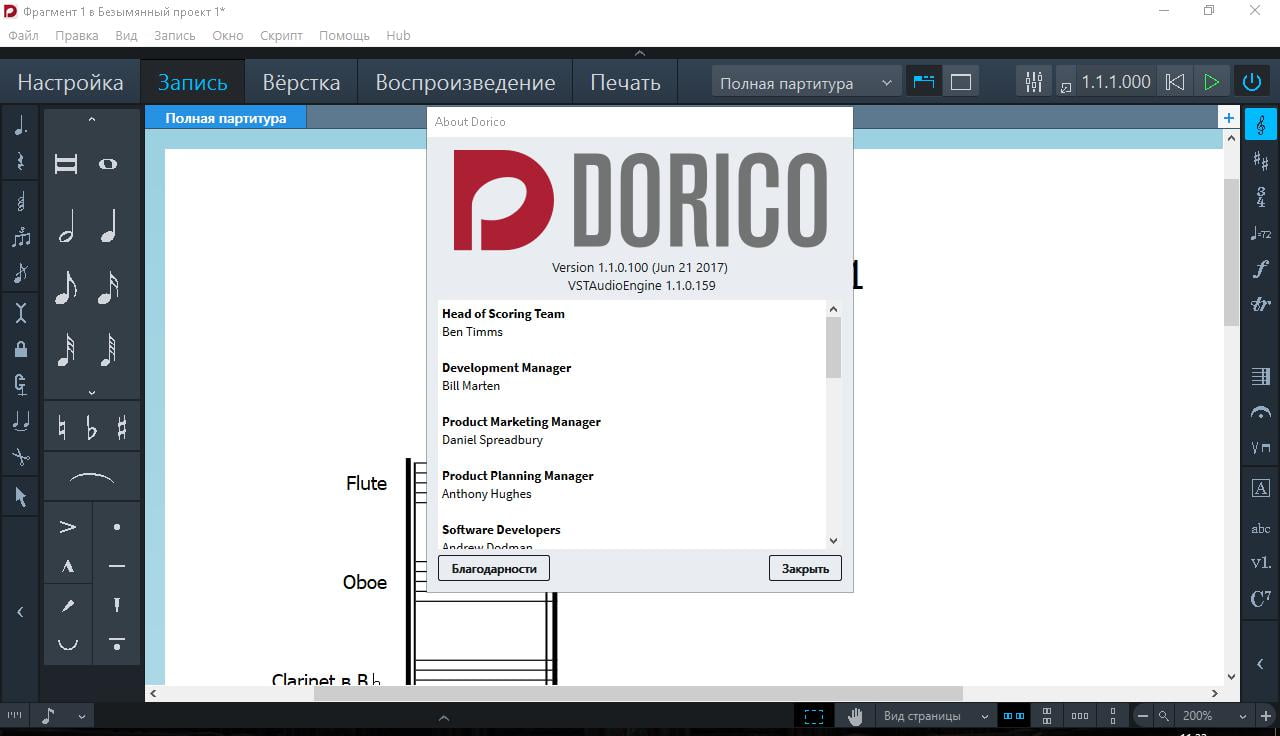
Task: Click the score horizontal scrollbar
Action: [638, 693]
